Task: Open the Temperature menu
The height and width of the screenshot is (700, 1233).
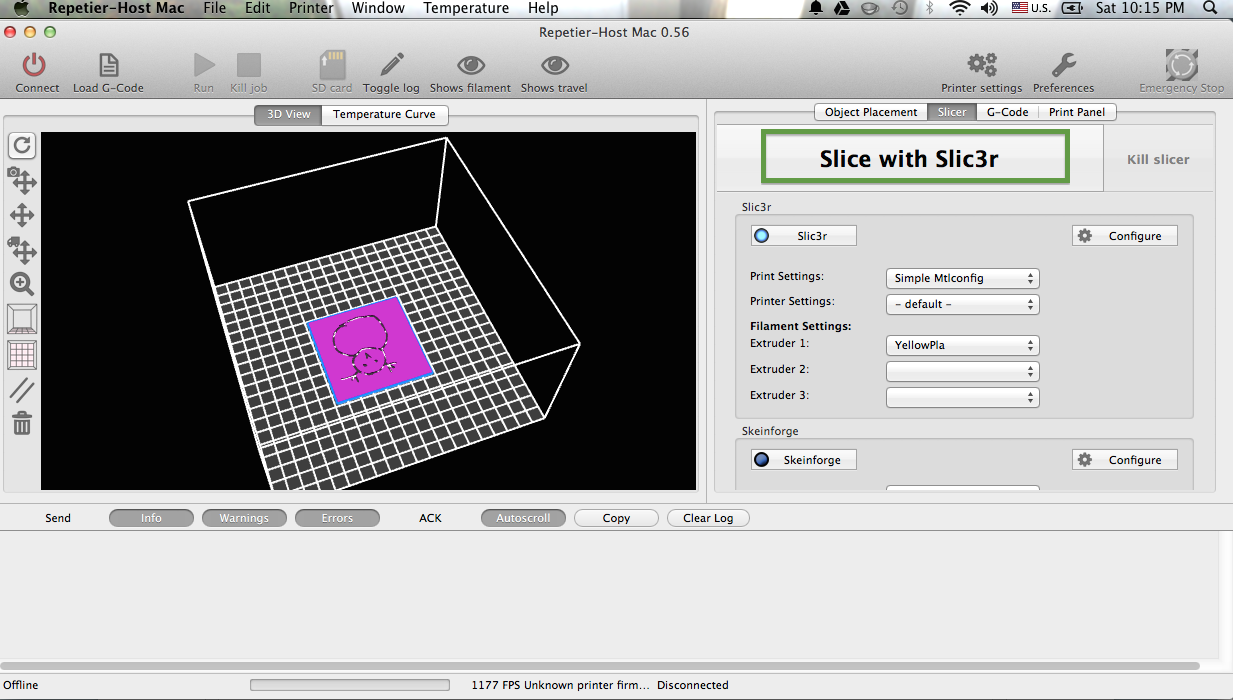Action: click(x=466, y=8)
